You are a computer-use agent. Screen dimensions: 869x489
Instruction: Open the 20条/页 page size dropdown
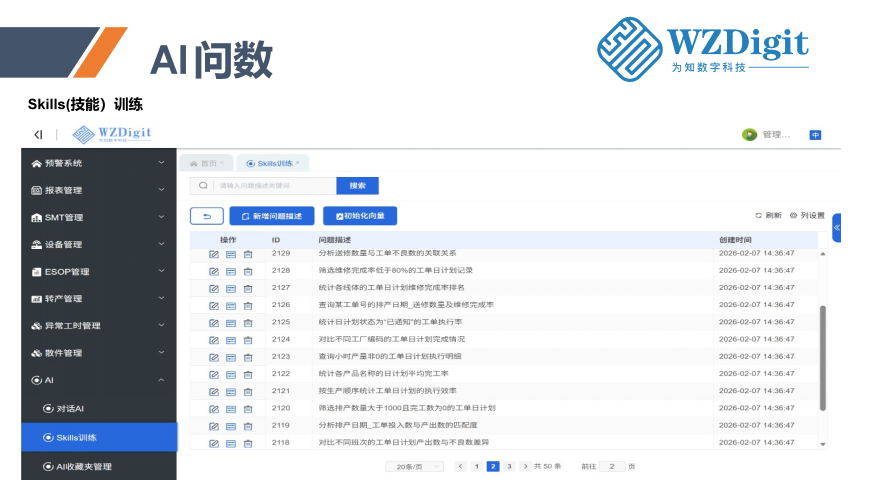tap(415, 467)
